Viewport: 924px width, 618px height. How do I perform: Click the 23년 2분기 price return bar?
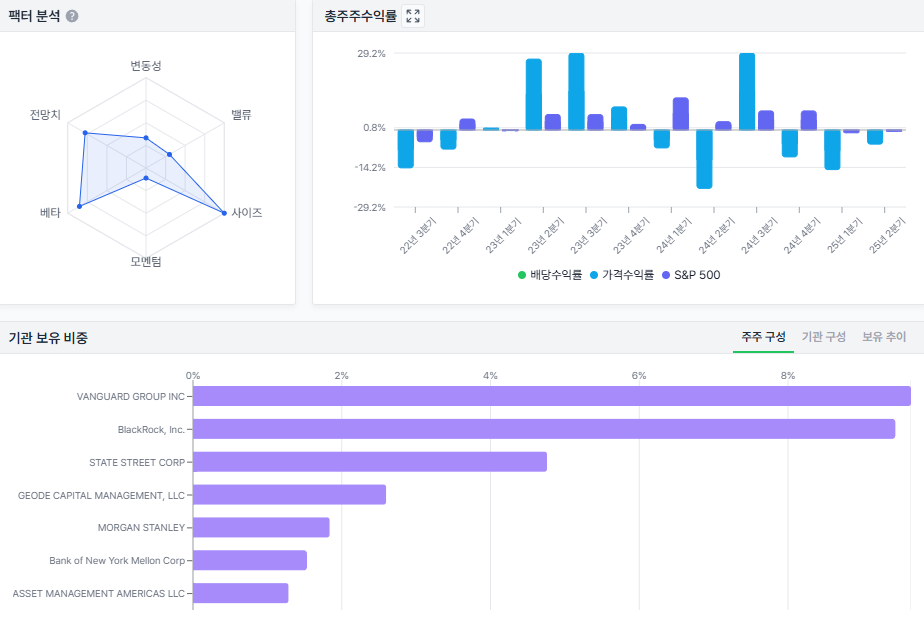(534, 94)
